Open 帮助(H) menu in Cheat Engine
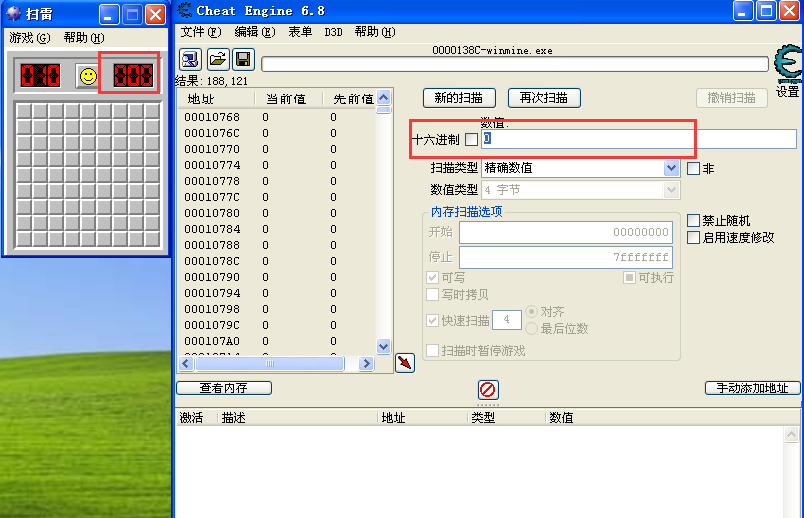 point(375,32)
